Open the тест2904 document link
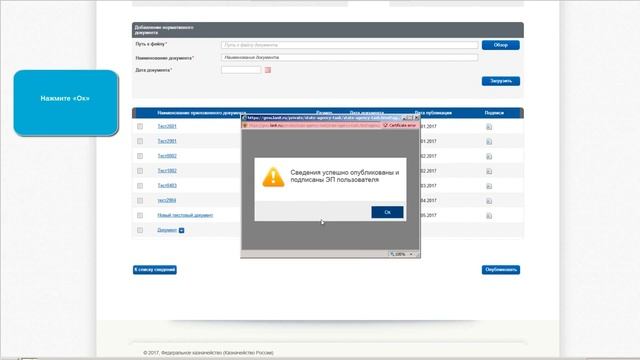Screen dimensions: 640x360 pos(167,200)
